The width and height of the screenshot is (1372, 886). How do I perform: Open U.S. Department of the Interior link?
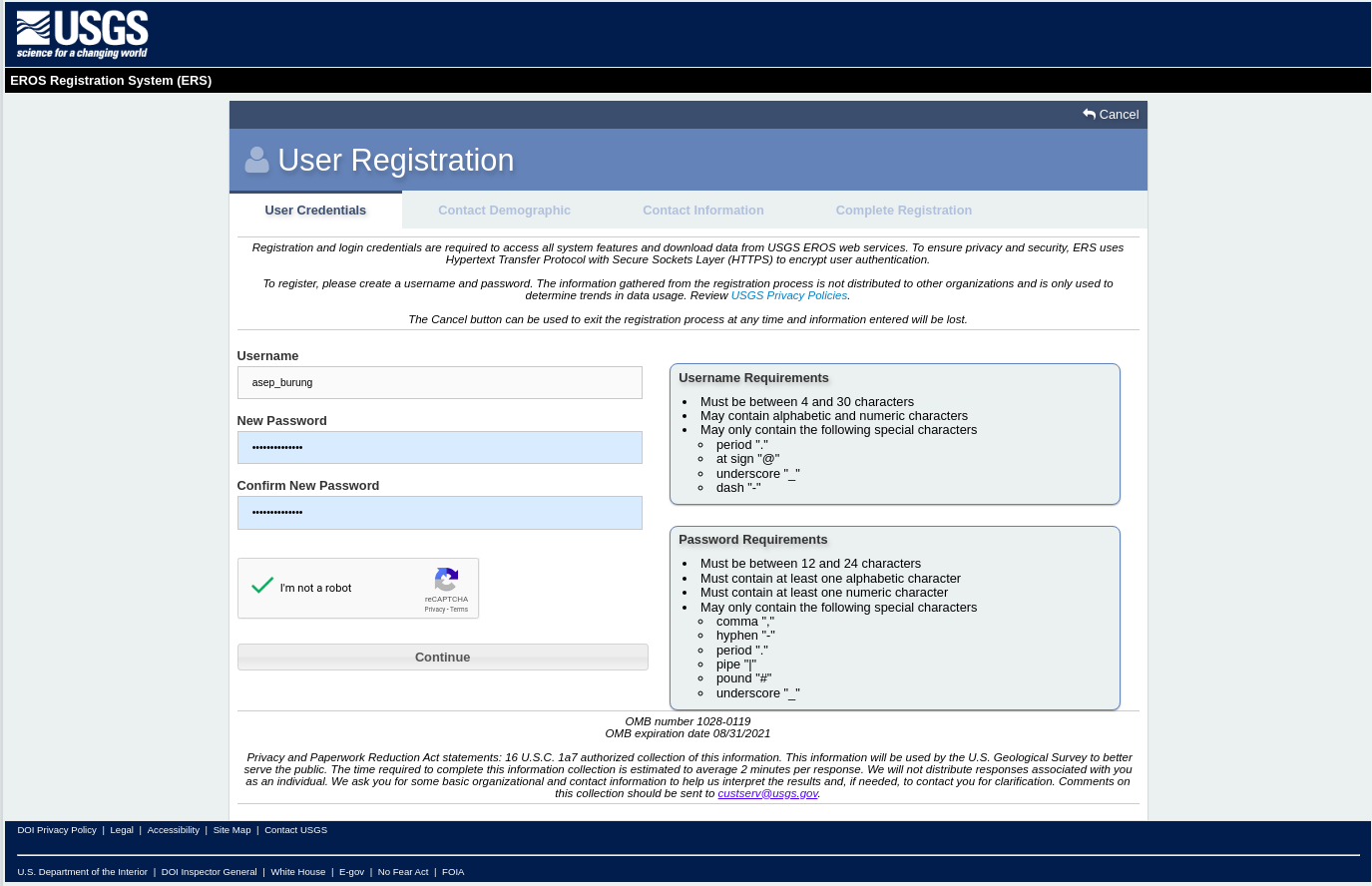83,872
